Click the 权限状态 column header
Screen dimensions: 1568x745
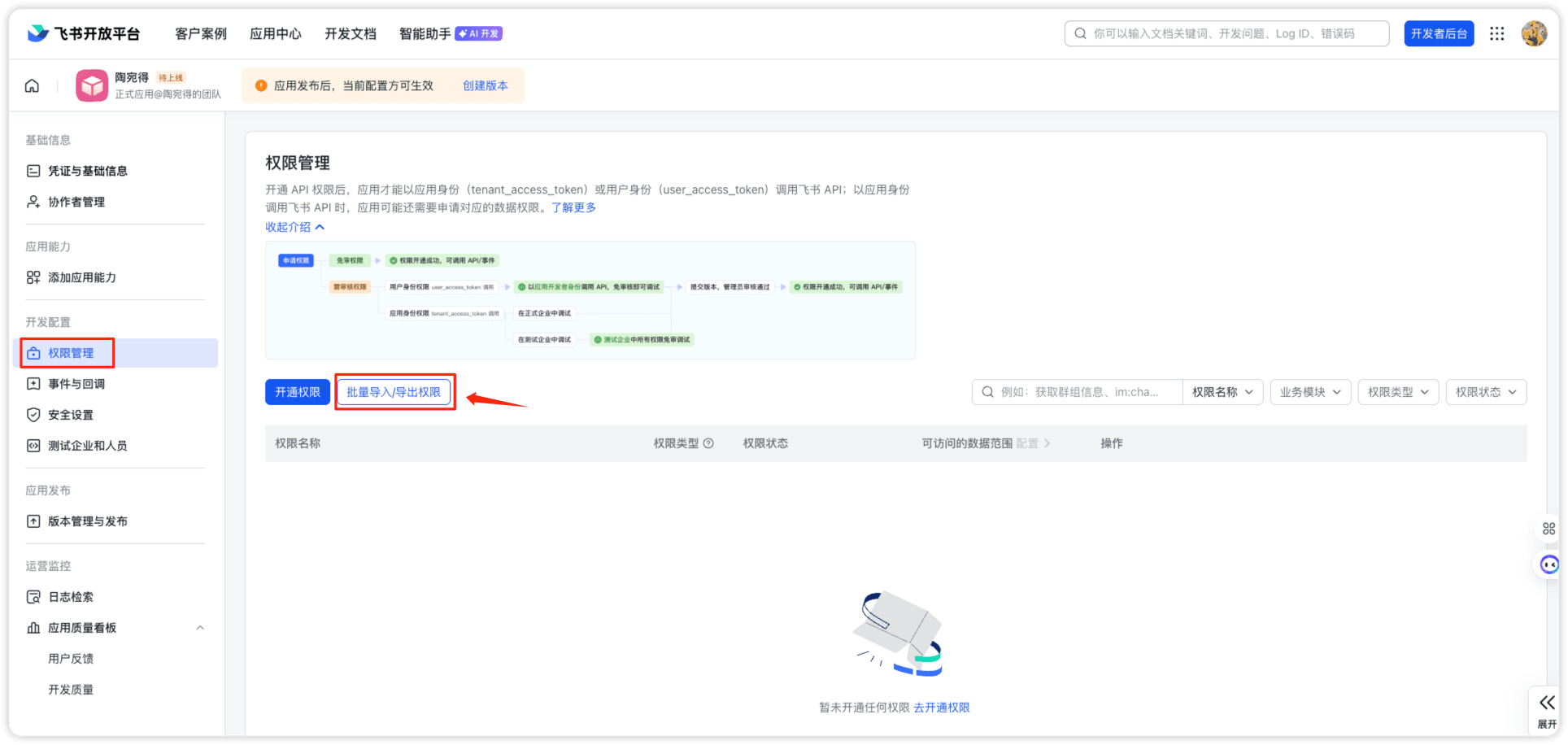point(765,443)
